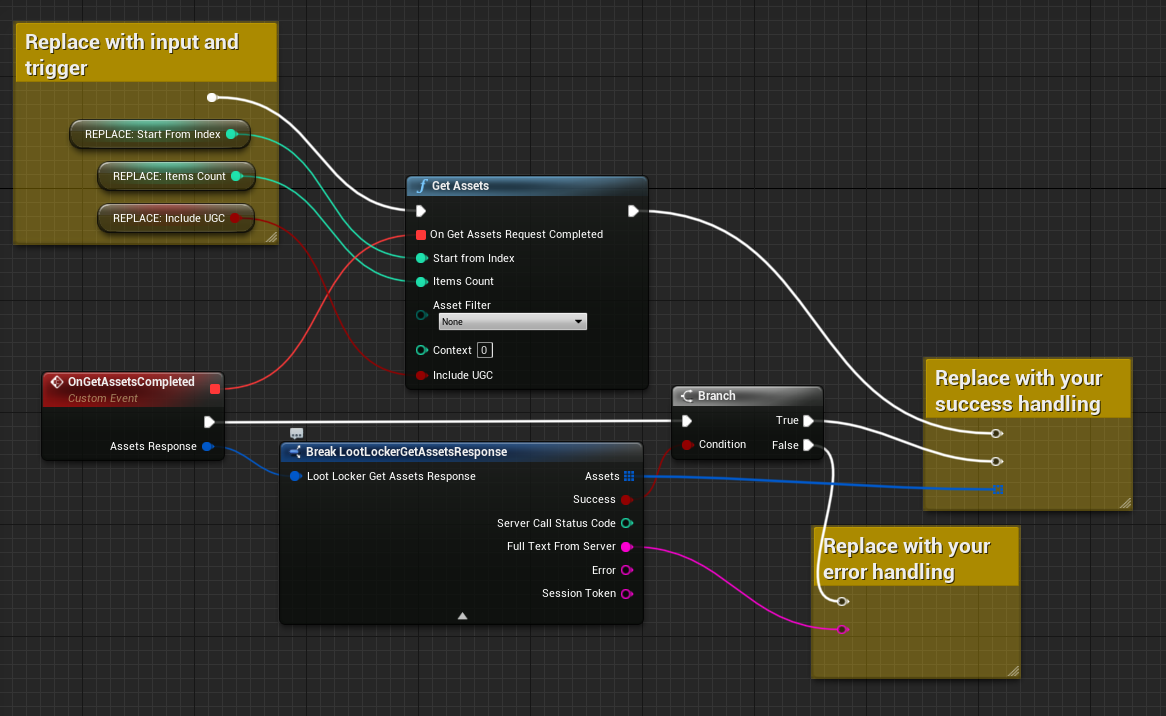This screenshot has width=1166, height=716.
Task: Open the Asset Filter dropdown
Action: [512, 322]
